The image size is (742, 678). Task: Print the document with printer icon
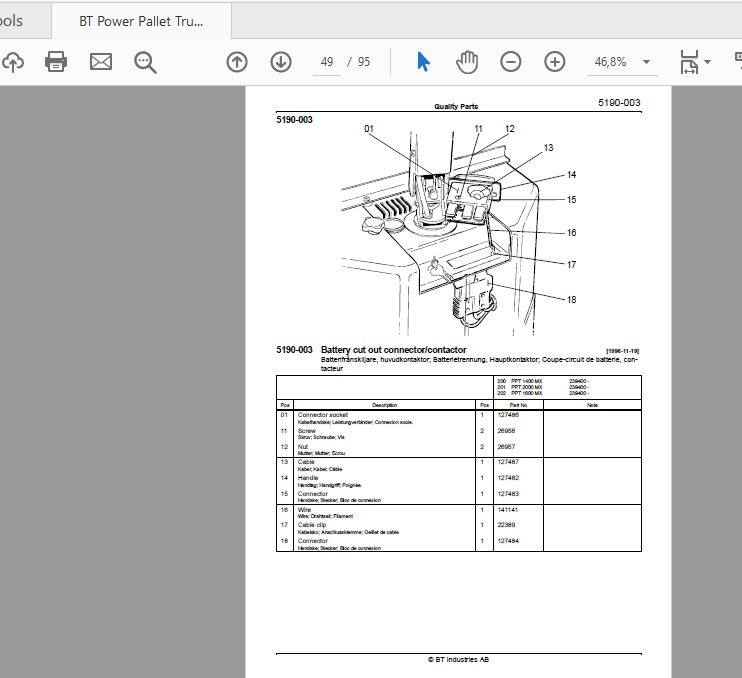[56, 62]
